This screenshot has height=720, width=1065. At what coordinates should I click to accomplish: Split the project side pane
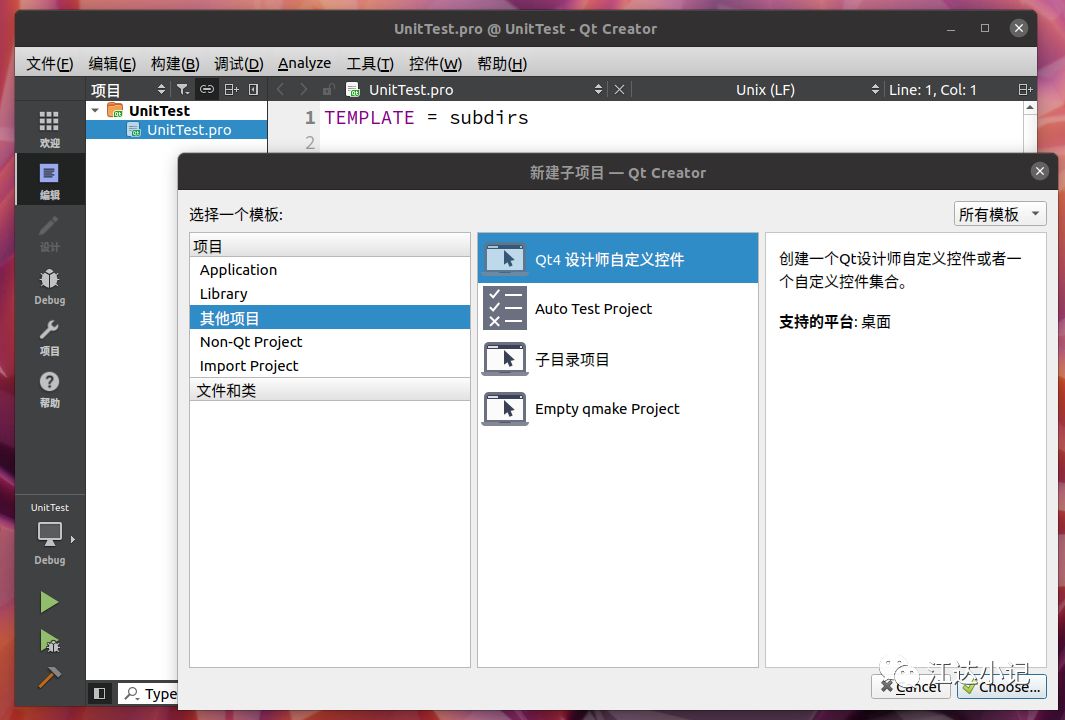pyautogui.click(x=232, y=89)
